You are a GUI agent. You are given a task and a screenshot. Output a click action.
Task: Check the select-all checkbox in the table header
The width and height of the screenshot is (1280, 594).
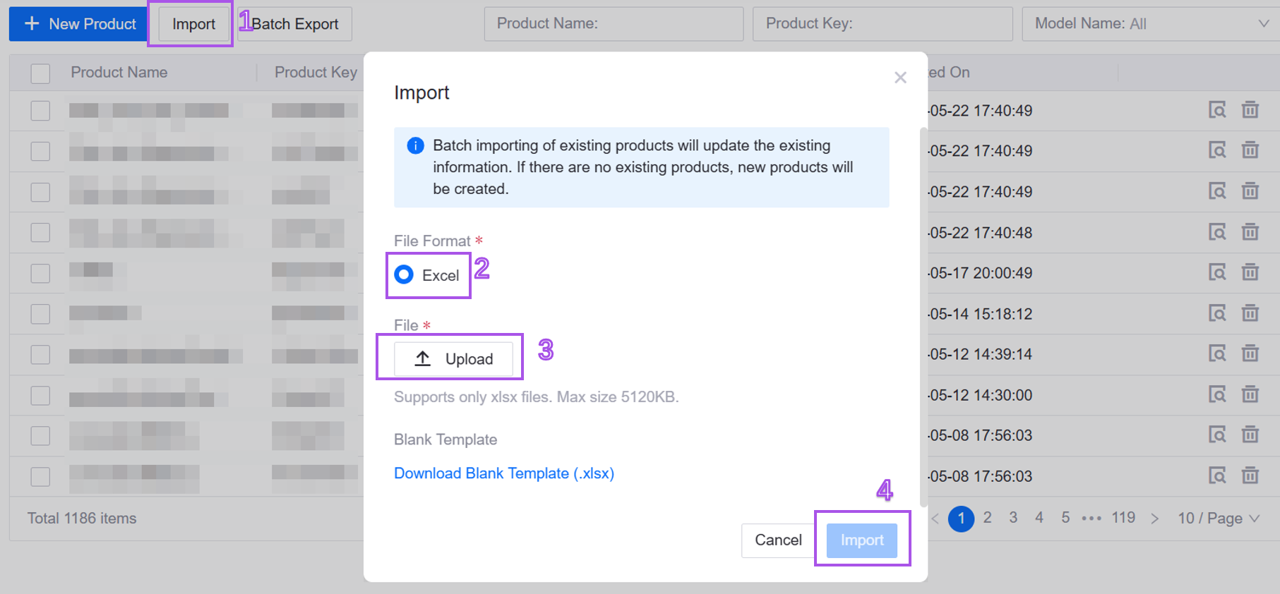38,72
